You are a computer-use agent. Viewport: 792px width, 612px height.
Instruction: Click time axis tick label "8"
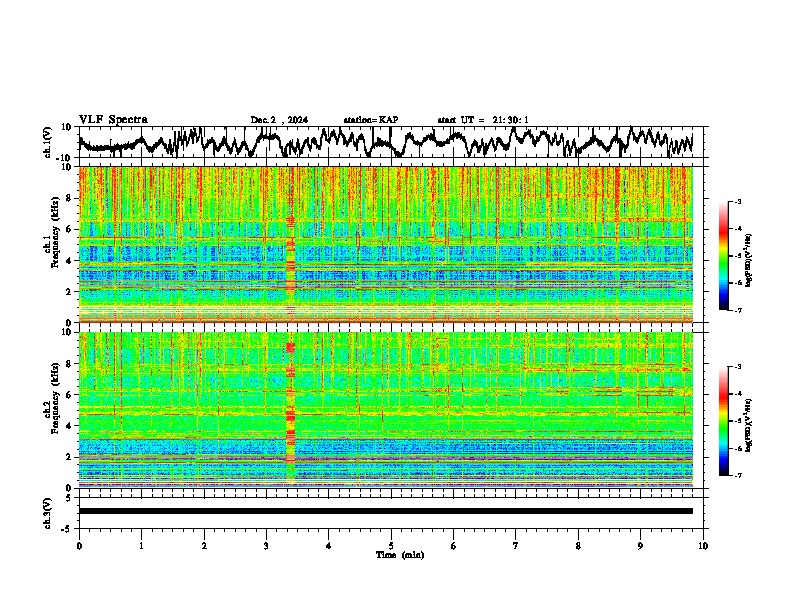coord(578,546)
